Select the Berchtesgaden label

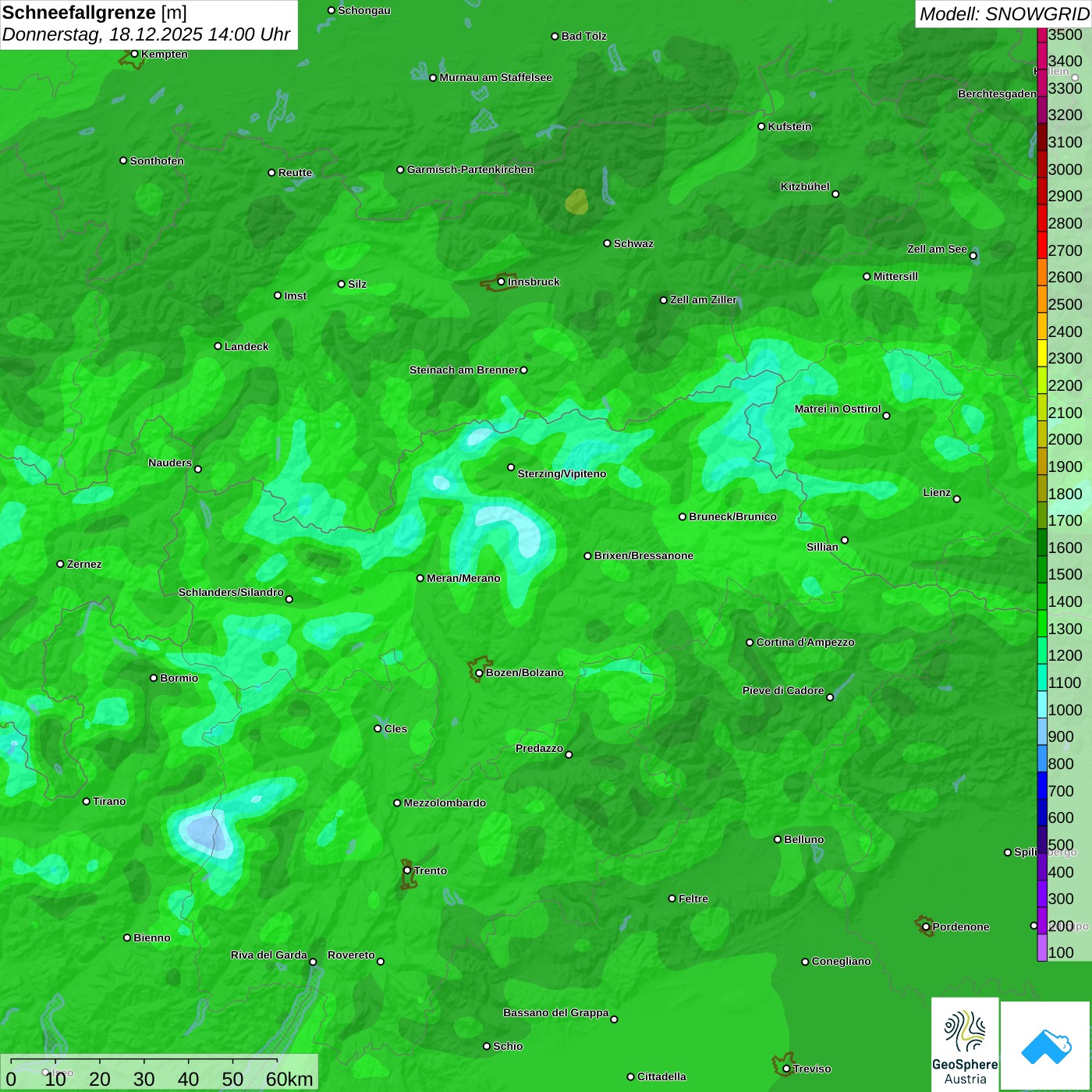click(x=997, y=94)
